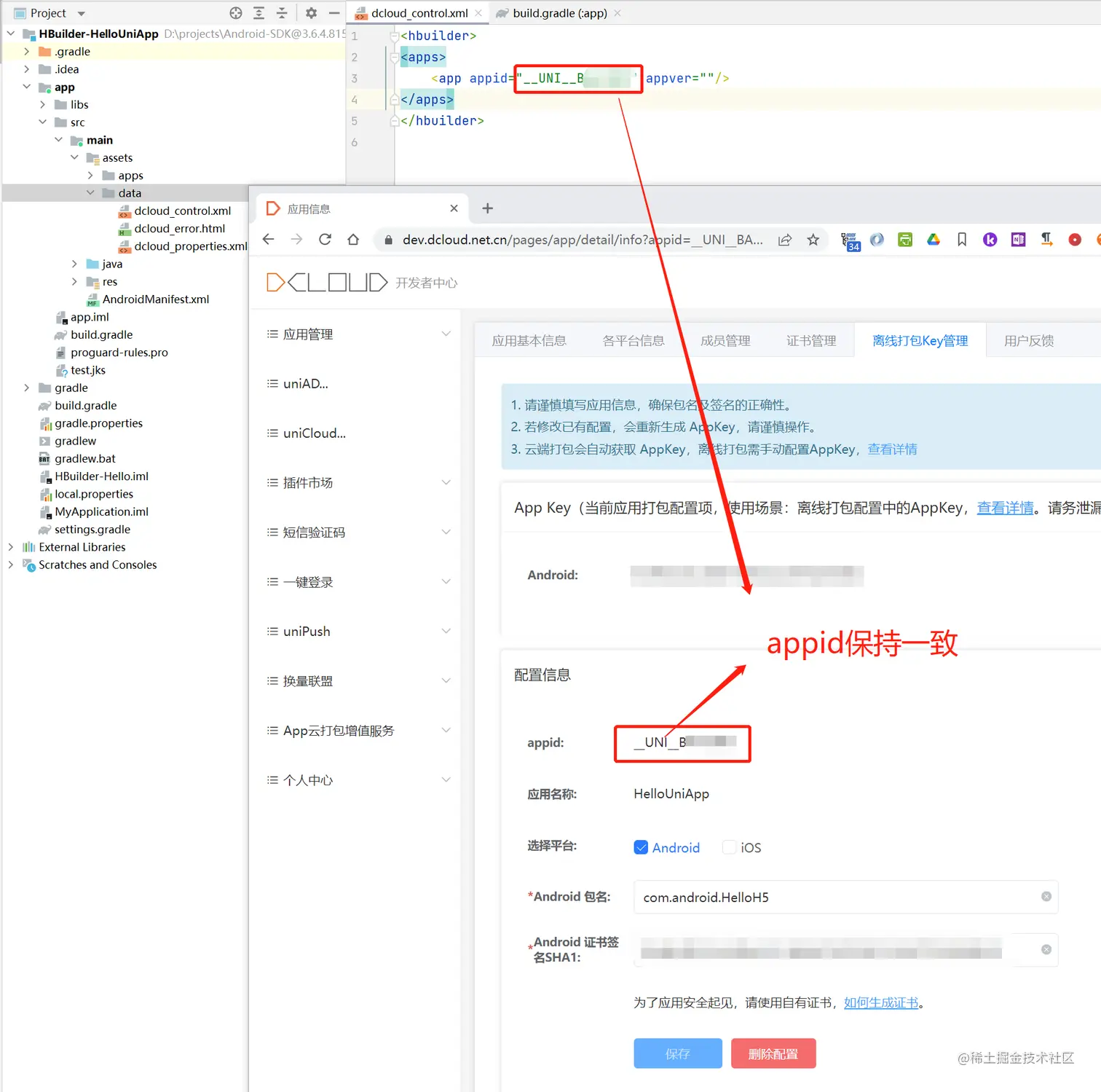Click the collapse all icon in Project panel
Image resolution: width=1101 pixels, height=1092 pixels.
click(282, 13)
